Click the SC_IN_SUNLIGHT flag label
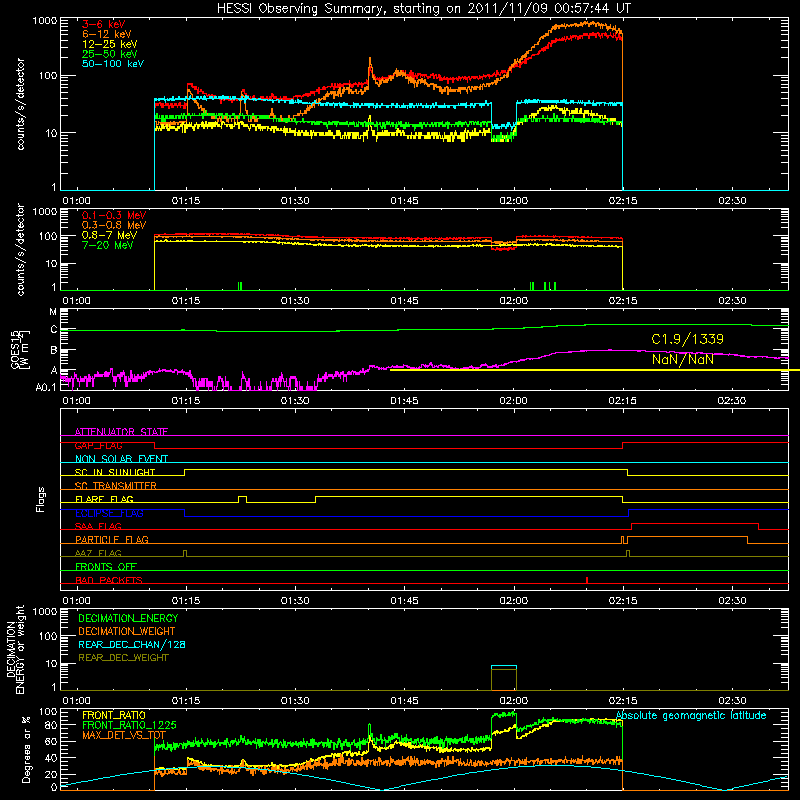Viewport: 800px width, 800px height. tap(115, 472)
